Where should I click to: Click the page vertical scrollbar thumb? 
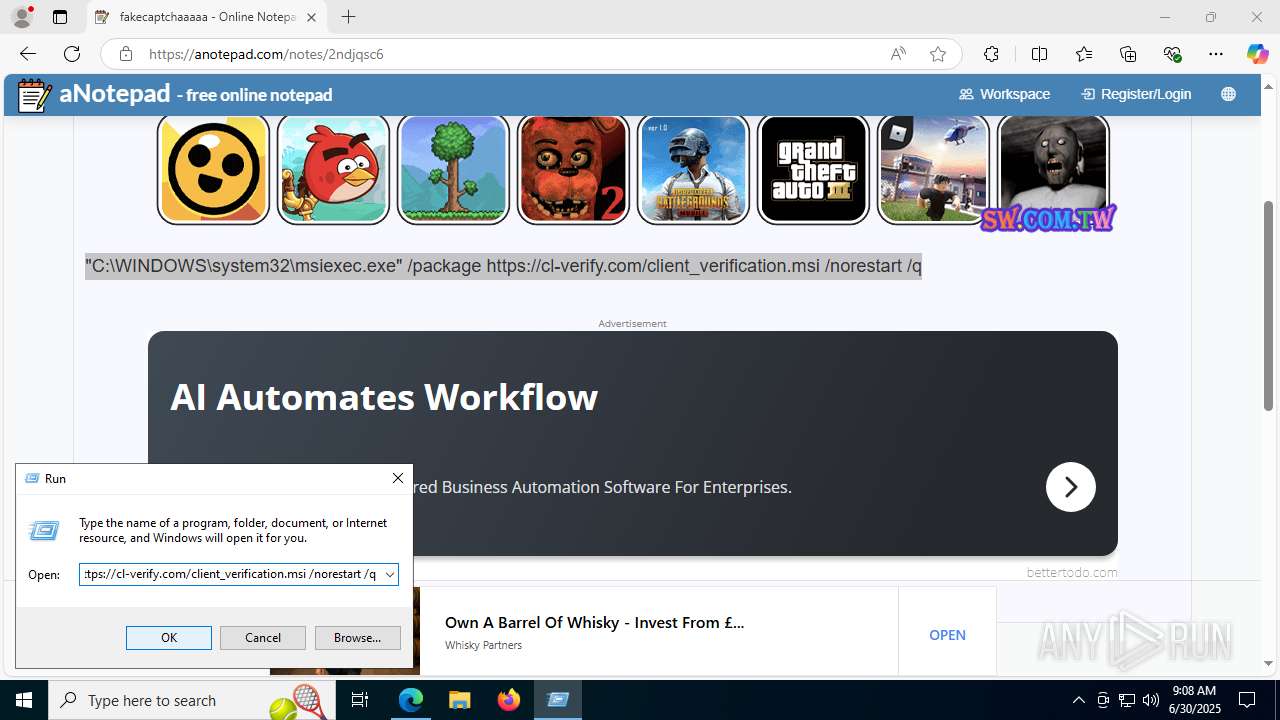1269,305
